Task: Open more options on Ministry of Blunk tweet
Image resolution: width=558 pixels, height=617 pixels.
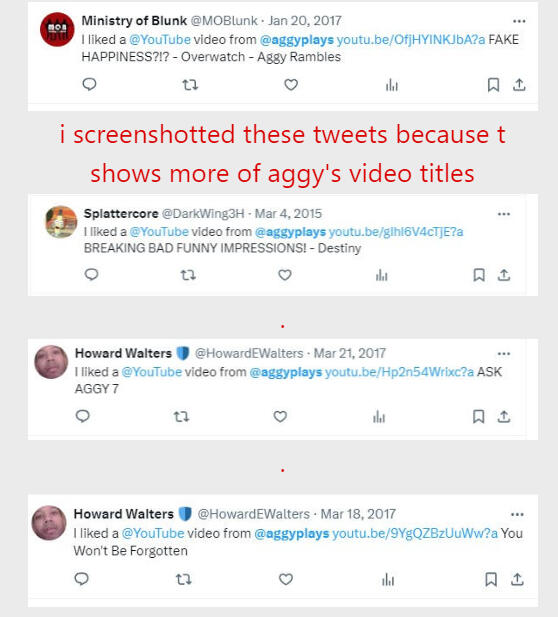Action: [519, 21]
